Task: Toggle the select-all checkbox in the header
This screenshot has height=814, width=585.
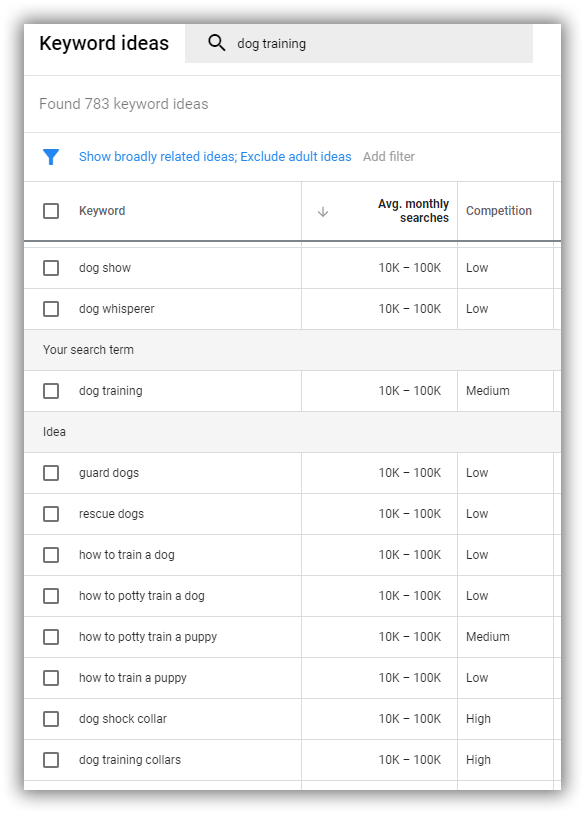Action: 51,211
